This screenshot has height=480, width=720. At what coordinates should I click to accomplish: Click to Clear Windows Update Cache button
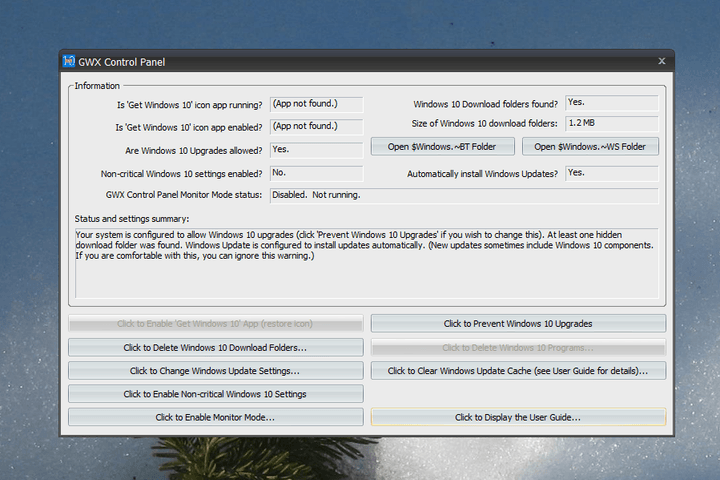(x=518, y=371)
